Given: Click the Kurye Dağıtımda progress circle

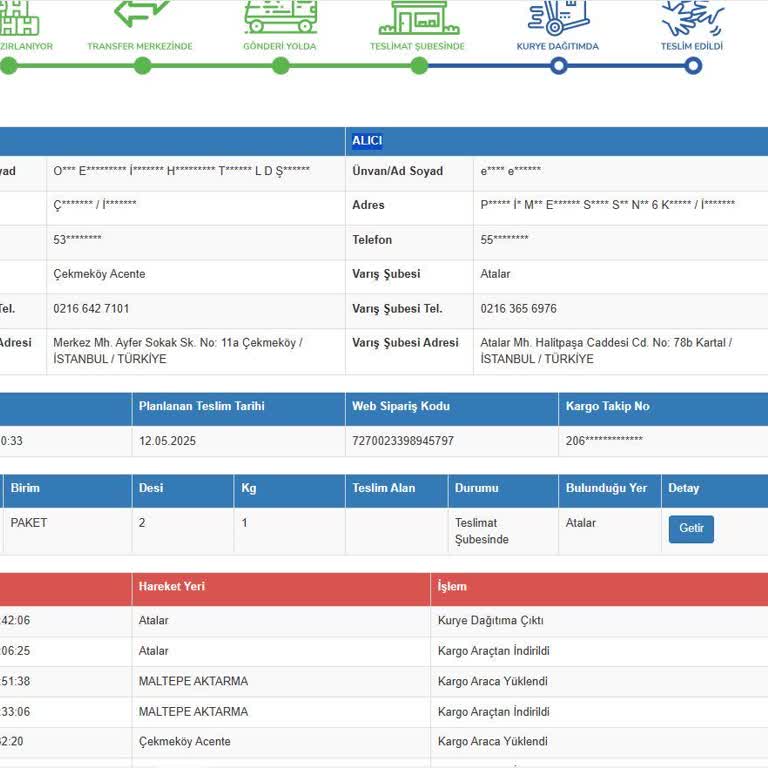Looking at the screenshot, I should click(x=558, y=66).
